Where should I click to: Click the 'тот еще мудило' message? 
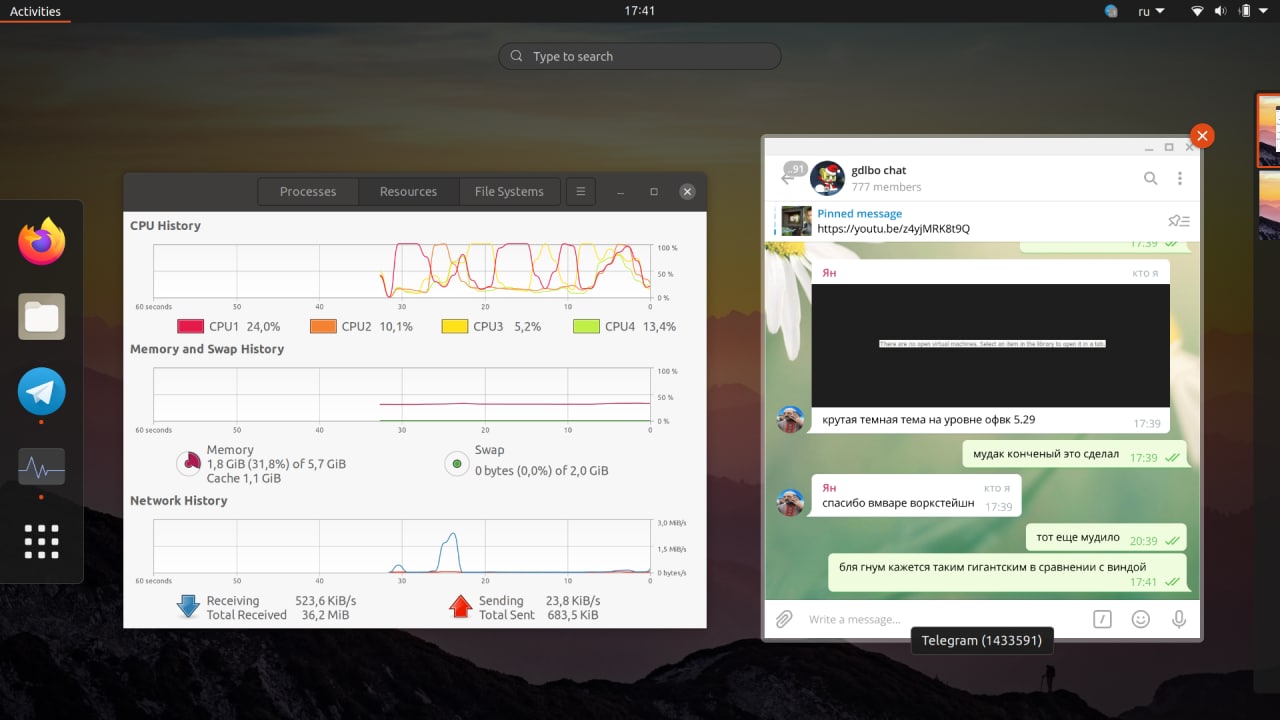1106,538
